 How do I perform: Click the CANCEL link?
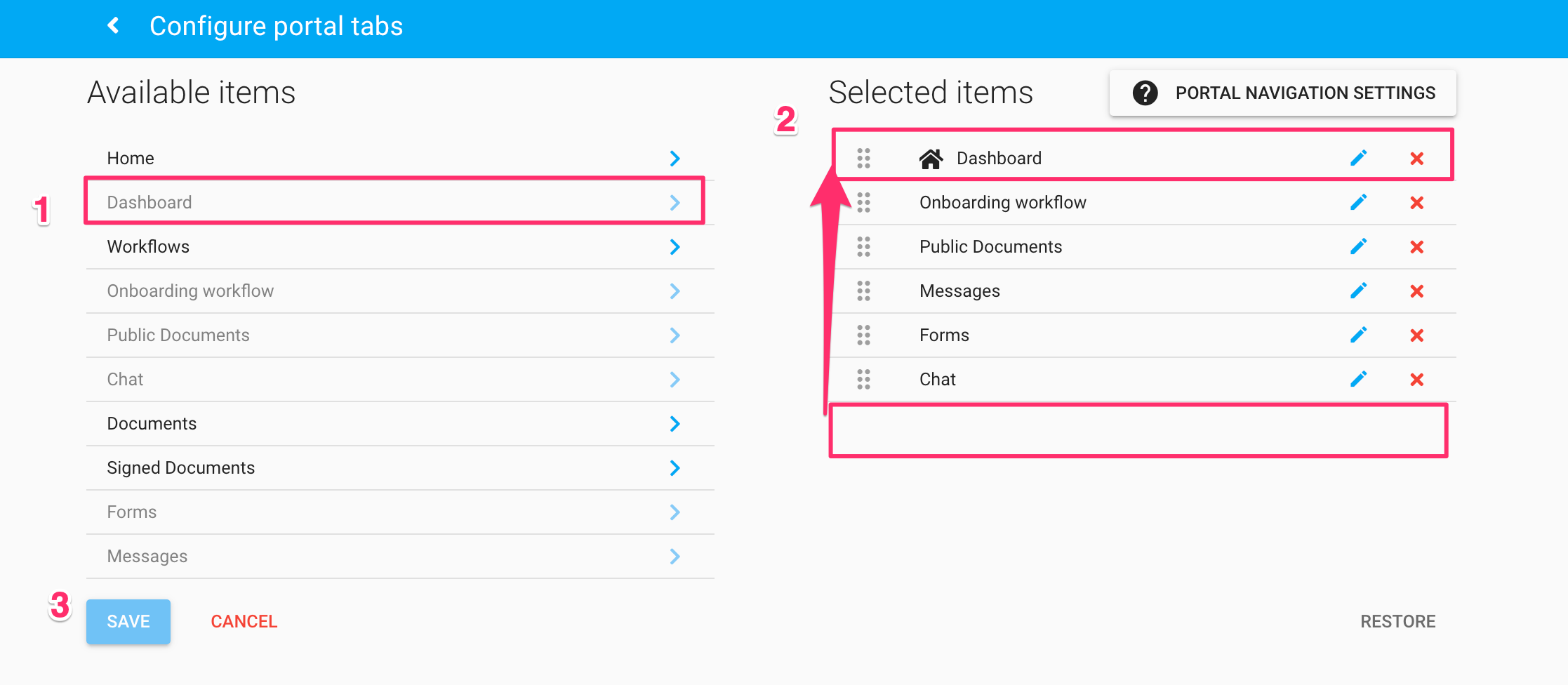point(244,621)
